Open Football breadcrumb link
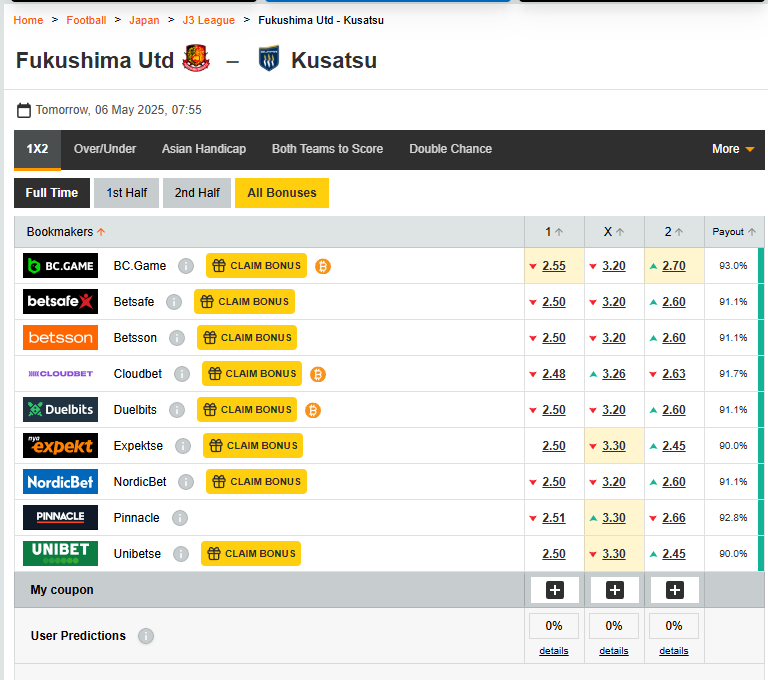The height and width of the screenshot is (680, 768). (x=86, y=20)
